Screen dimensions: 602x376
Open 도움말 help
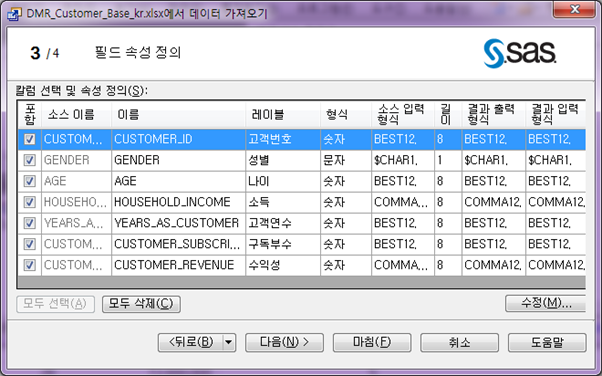[547, 342]
